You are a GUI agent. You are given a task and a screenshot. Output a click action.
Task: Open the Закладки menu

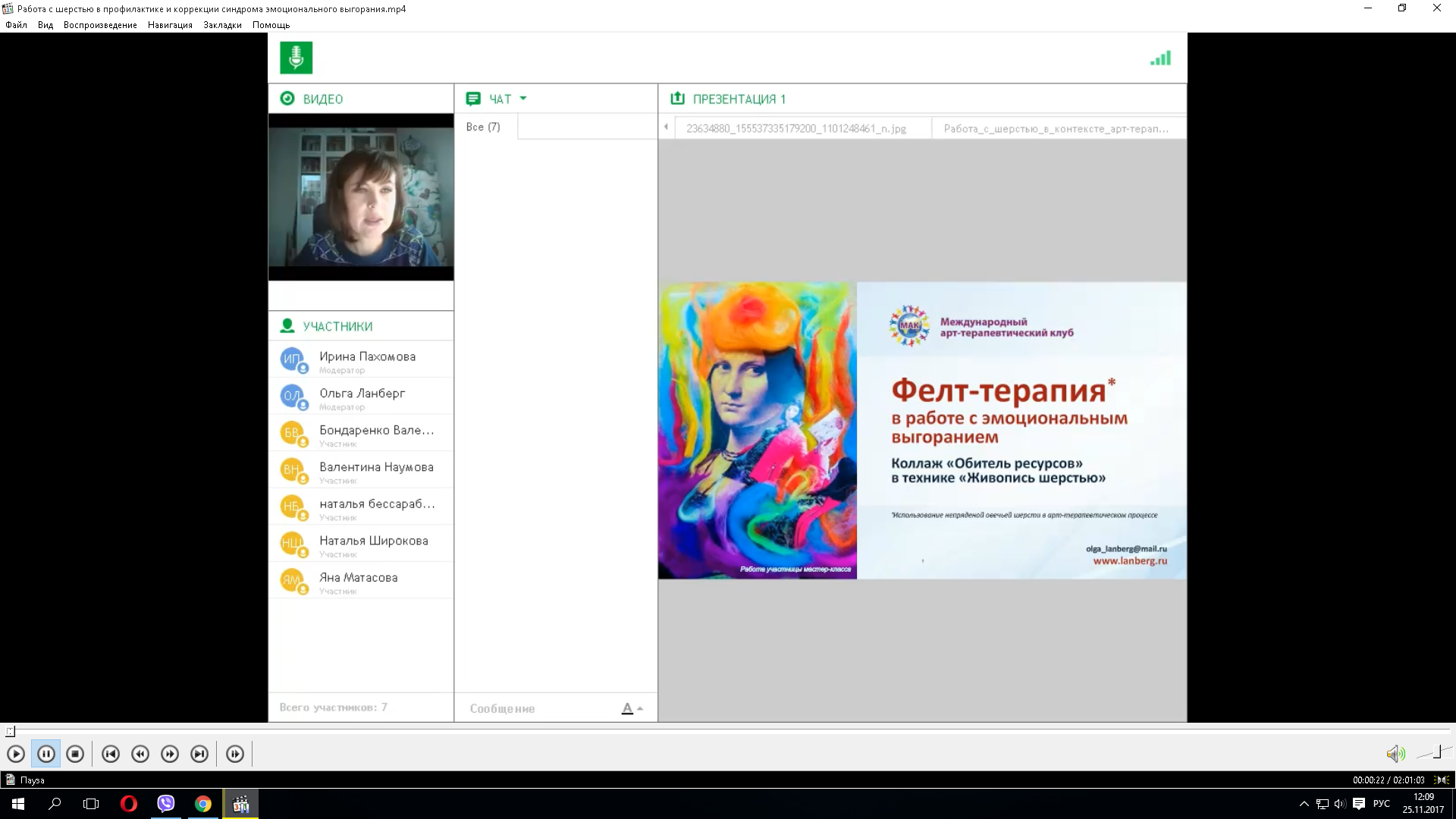pos(222,25)
